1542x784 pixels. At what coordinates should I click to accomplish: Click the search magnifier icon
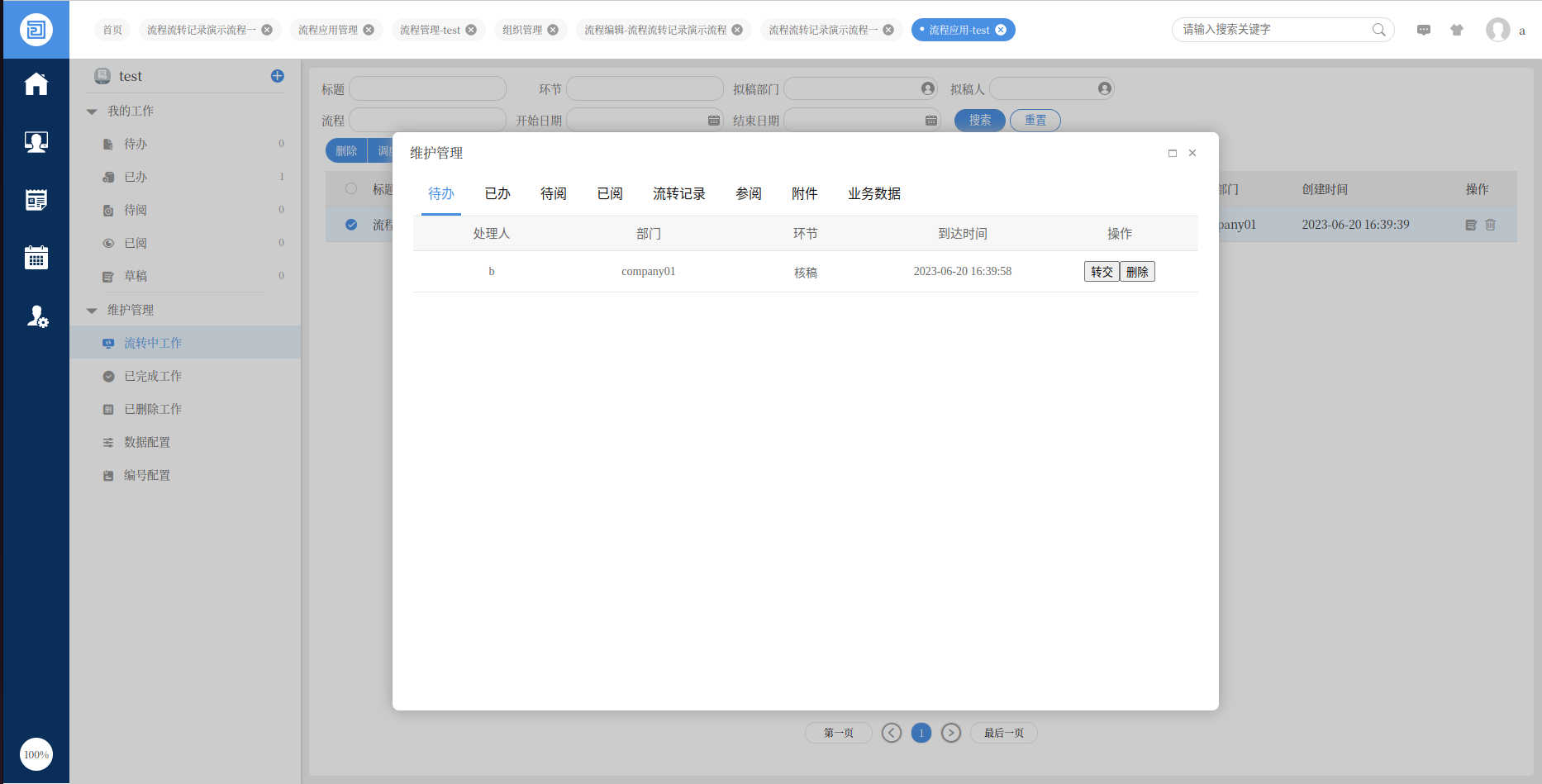point(1378,30)
